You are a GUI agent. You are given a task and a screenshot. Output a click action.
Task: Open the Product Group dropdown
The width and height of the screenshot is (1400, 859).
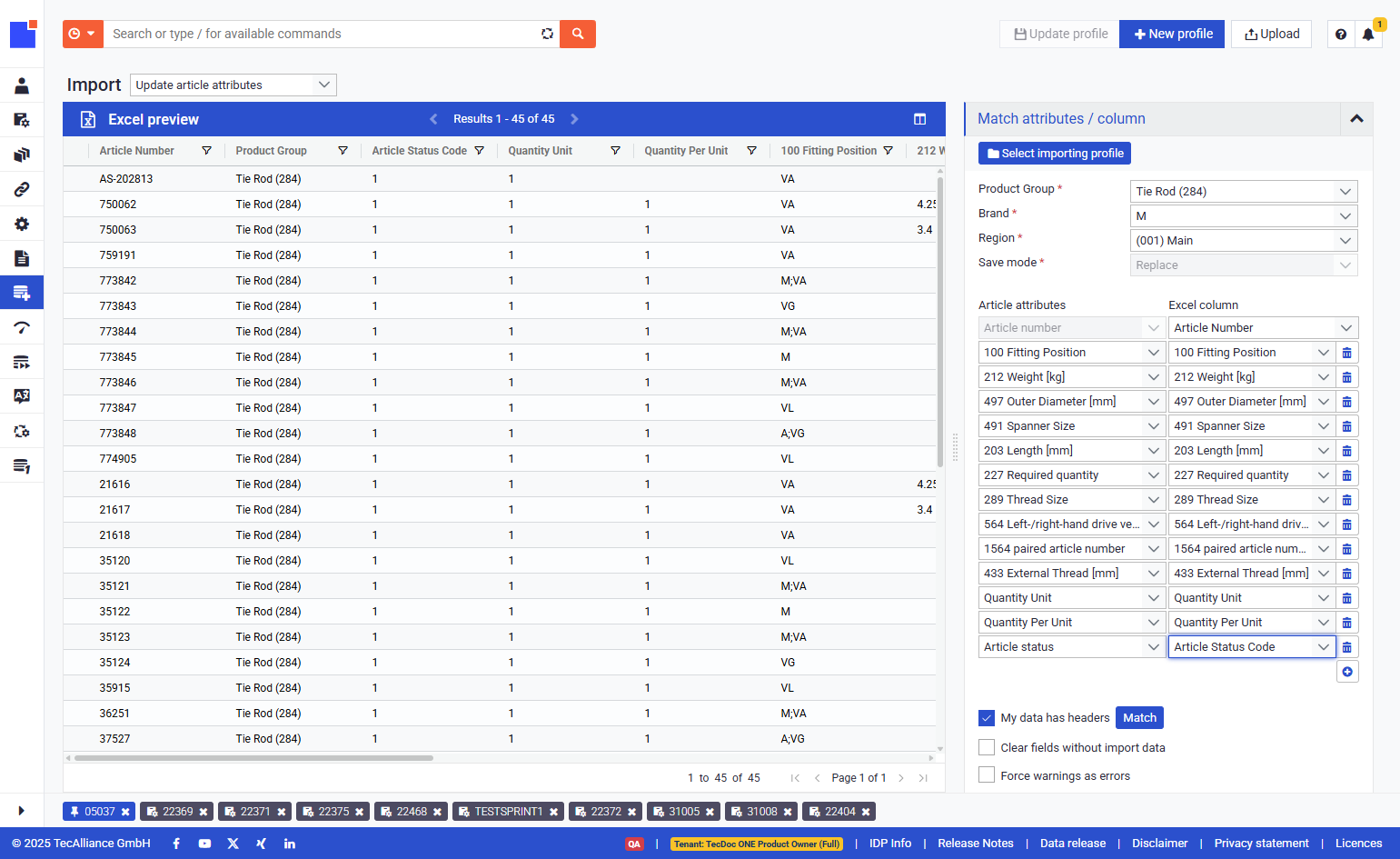[x=1244, y=192]
